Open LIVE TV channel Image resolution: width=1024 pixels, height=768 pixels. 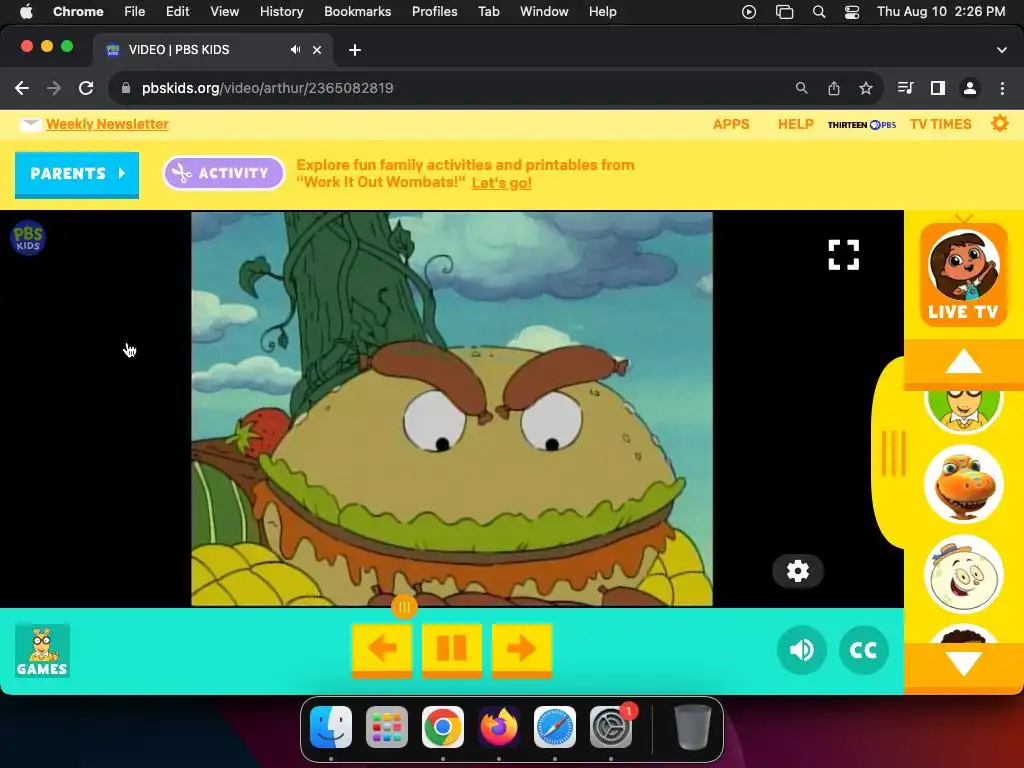pos(963,274)
